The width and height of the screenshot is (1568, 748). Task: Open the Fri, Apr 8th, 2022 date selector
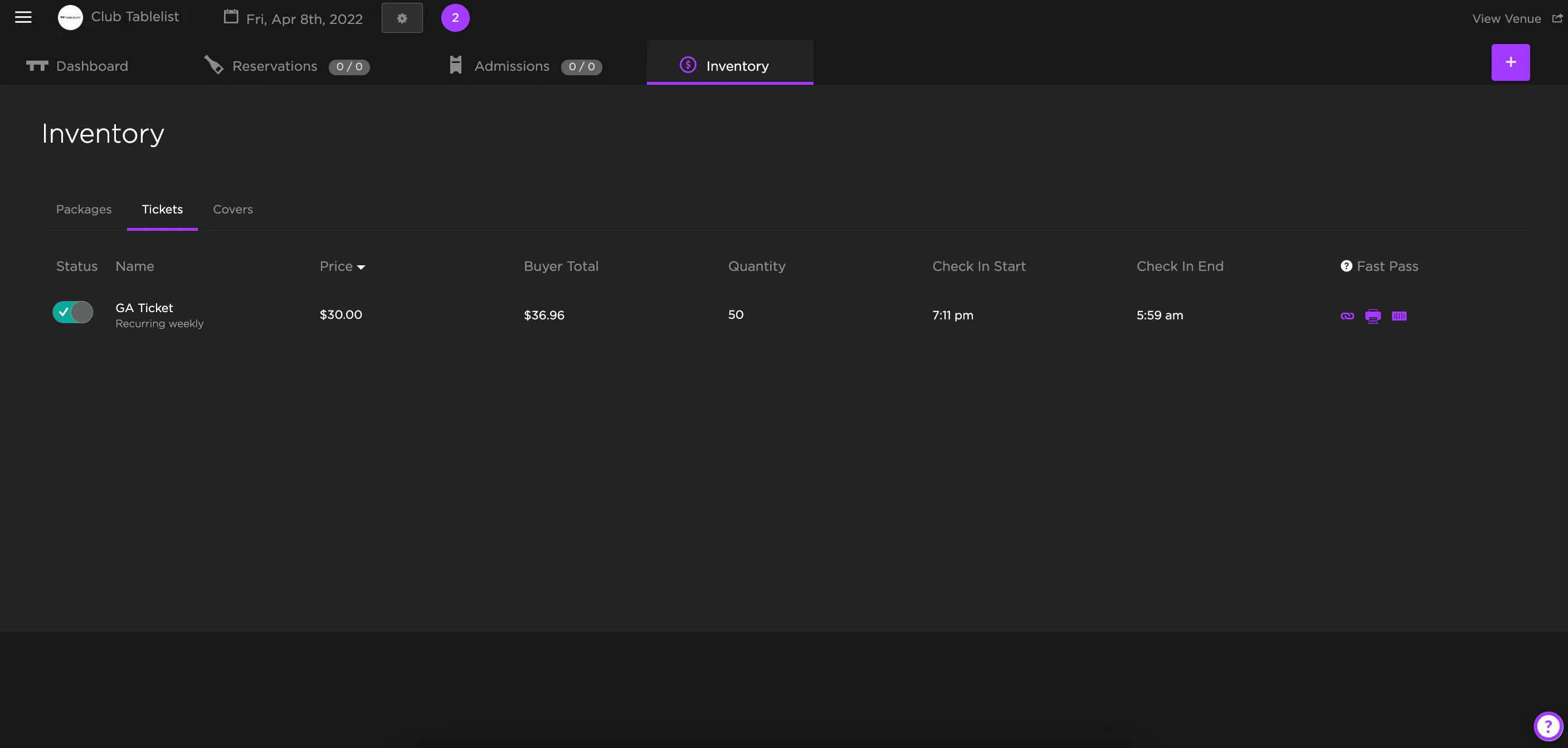pyautogui.click(x=304, y=19)
